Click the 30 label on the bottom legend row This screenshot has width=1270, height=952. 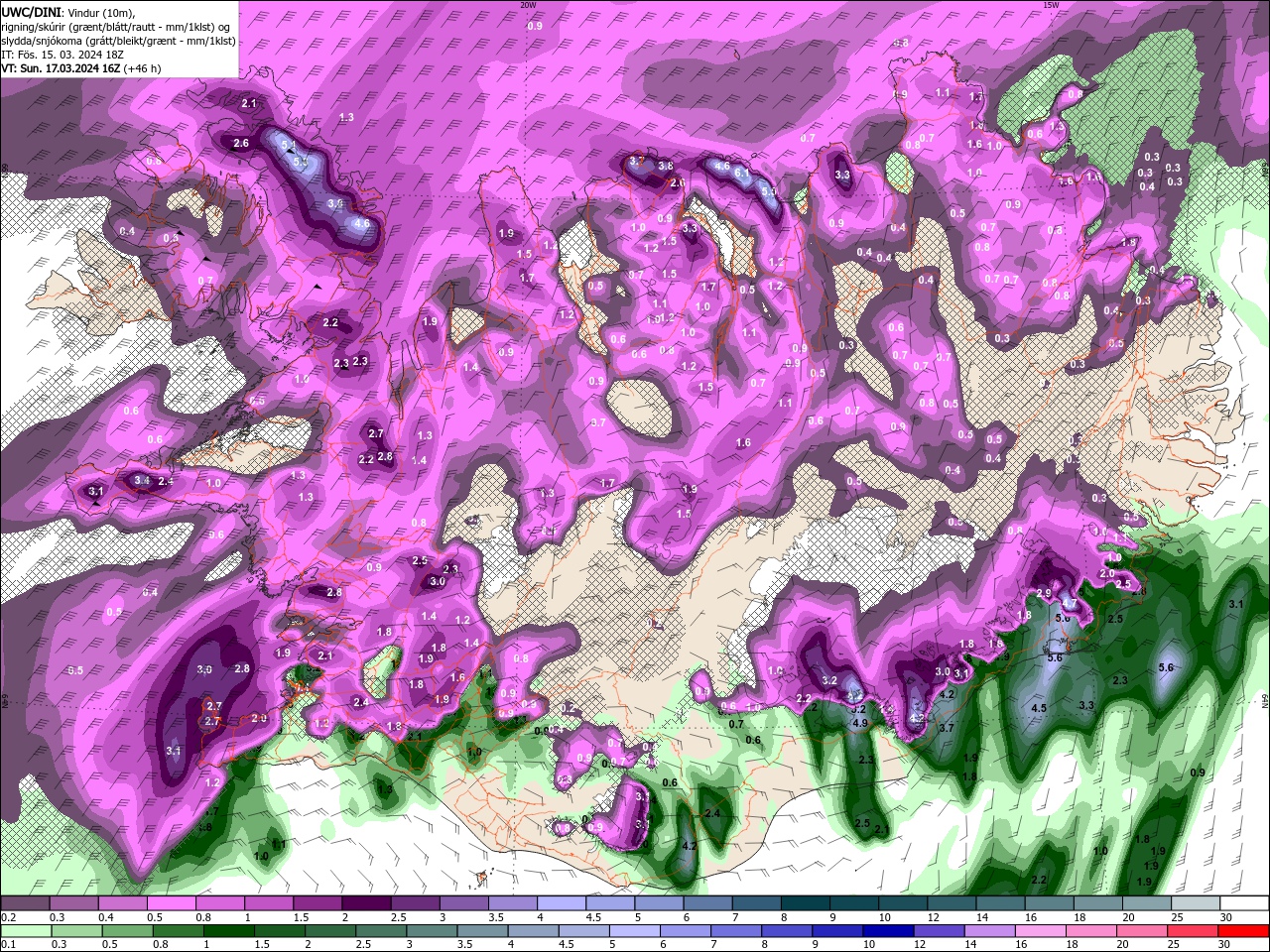click(x=1226, y=945)
